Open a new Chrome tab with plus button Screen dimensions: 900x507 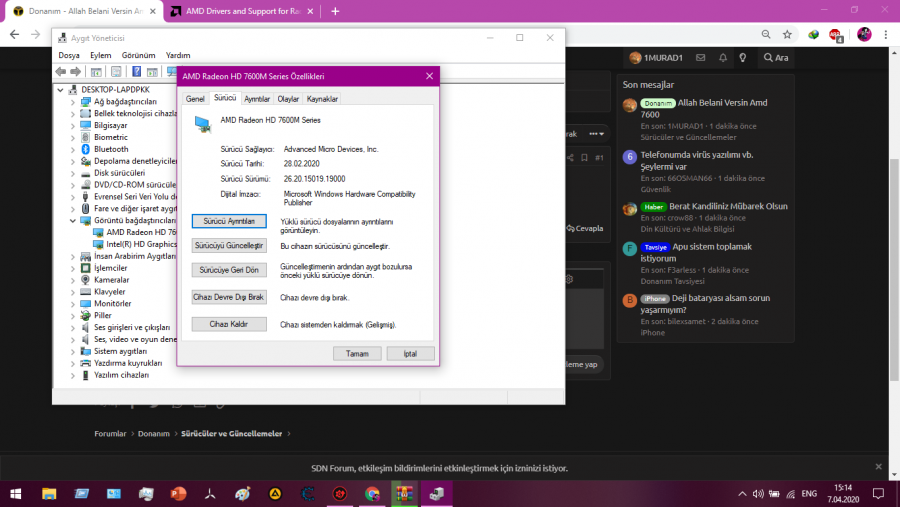pos(335,11)
